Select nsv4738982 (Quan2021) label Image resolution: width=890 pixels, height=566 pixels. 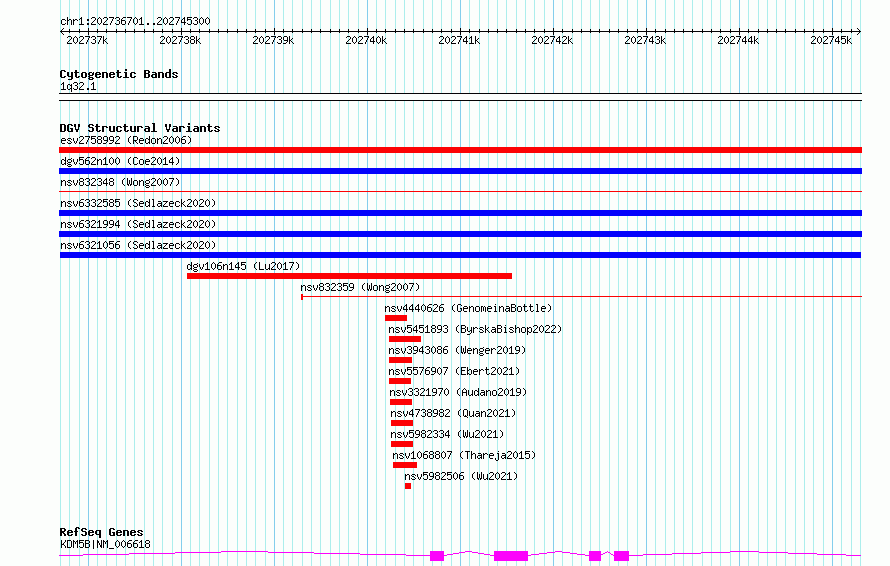pos(453,413)
